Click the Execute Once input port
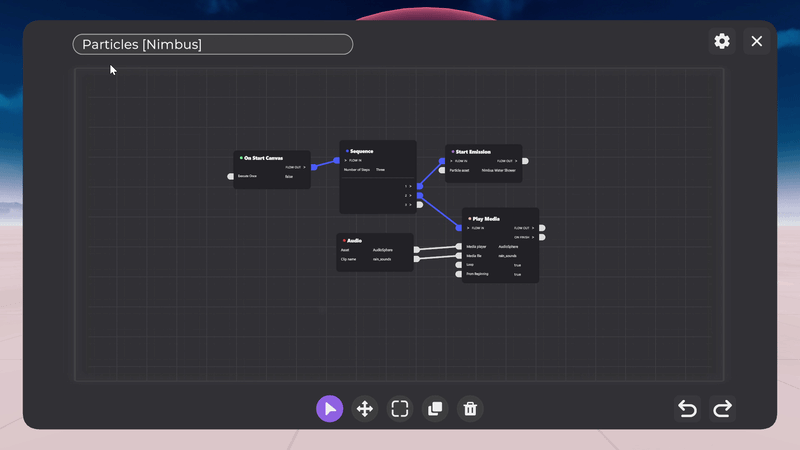Image resolution: width=800 pixels, height=450 pixels. point(231,177)
